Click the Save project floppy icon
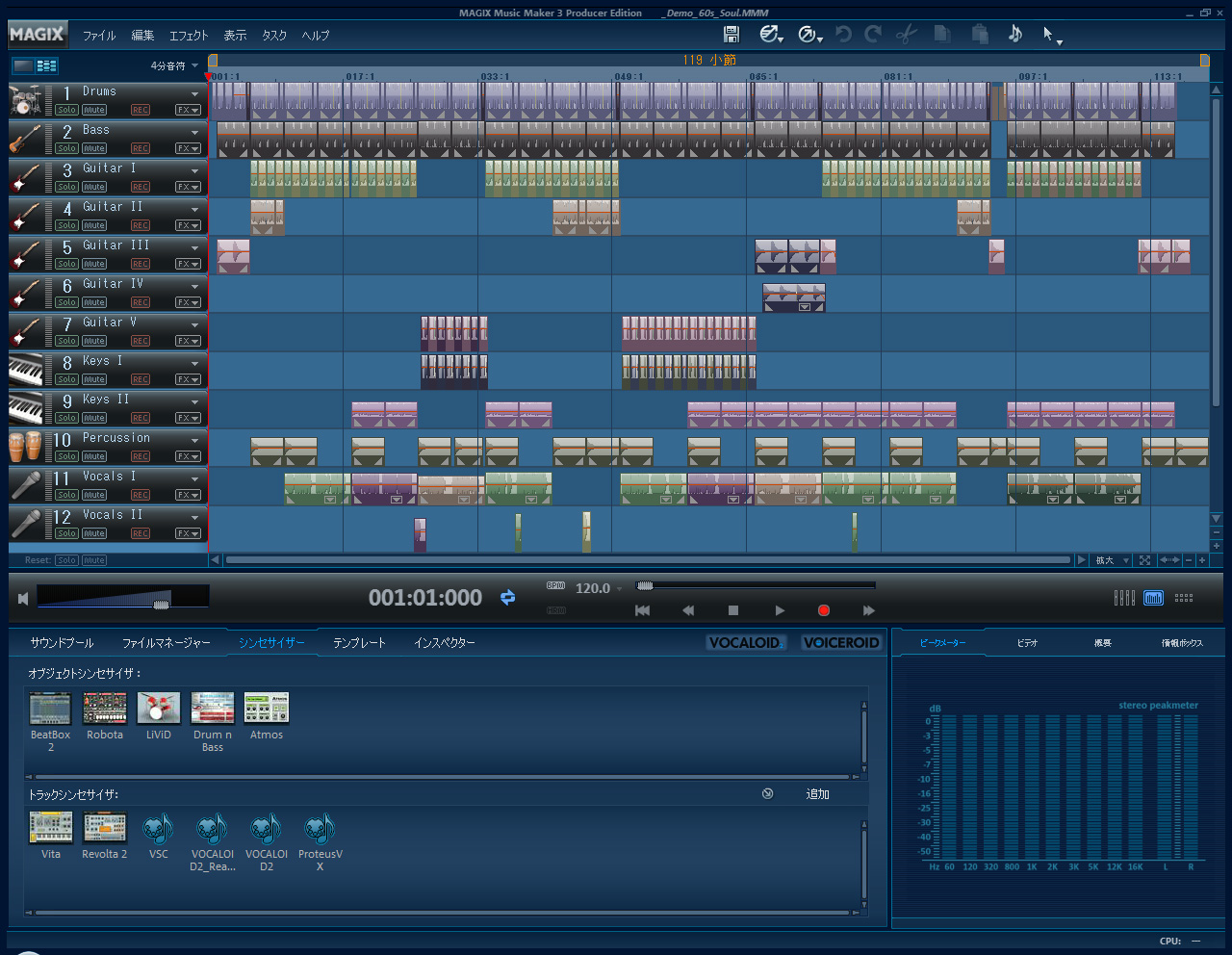The width and height of the screenshot is (1232, 955). tap(731, 35)
